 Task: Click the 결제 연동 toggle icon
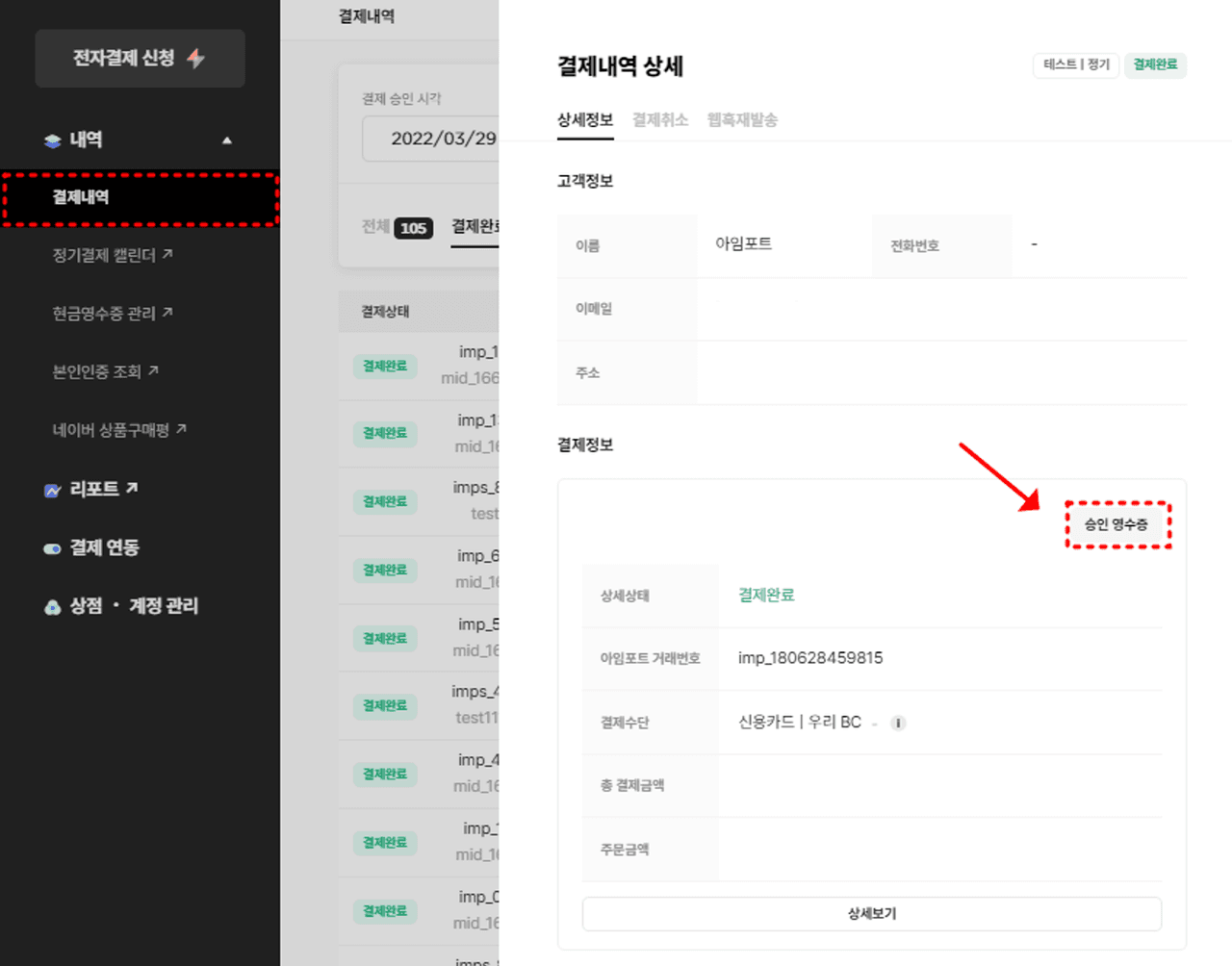[53, 548]
